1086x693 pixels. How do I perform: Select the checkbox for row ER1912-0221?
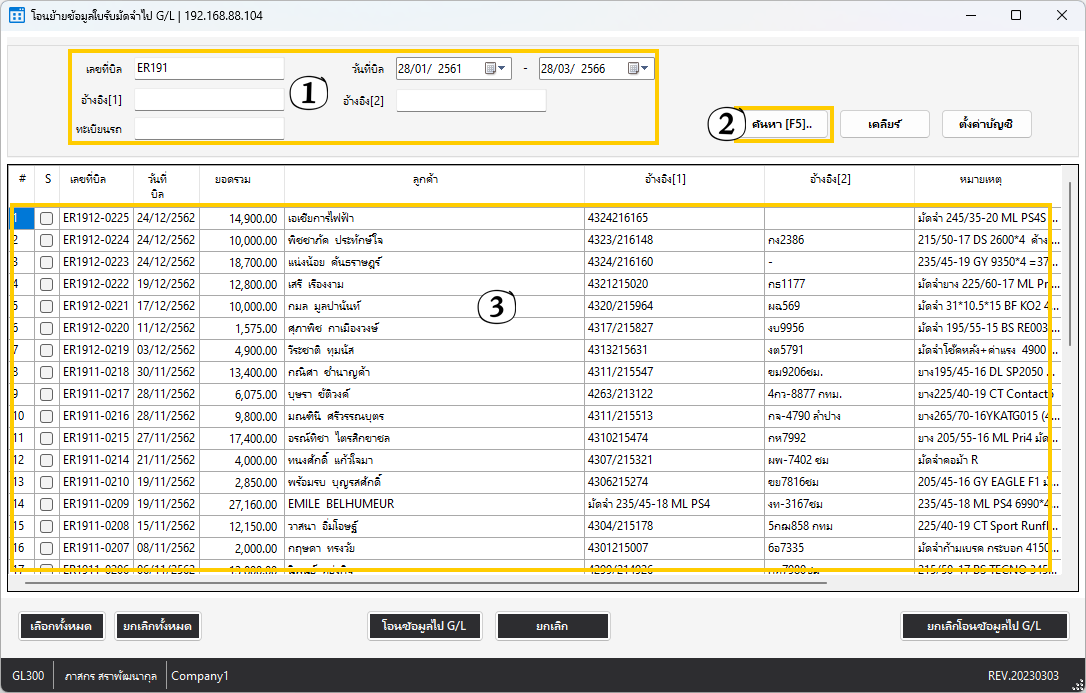(46, 306)
